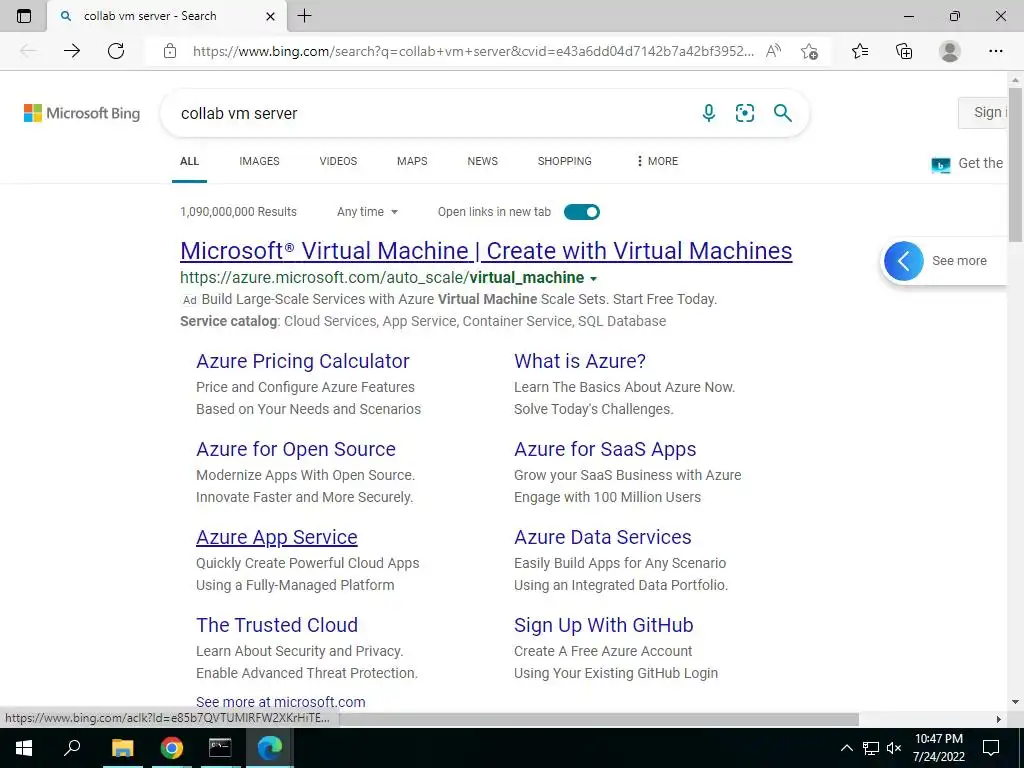Toggle Open links in new tab
Image resolution: width=1024 pixels, height=768 pixels.
coord(581,212)
